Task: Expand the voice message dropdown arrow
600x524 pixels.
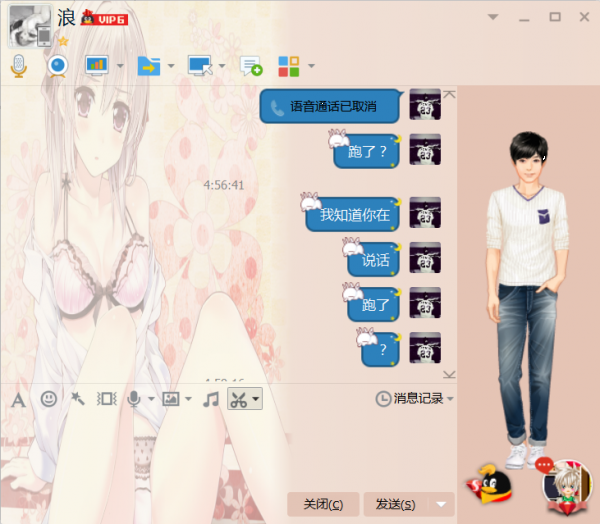Action: coord(152,399)
